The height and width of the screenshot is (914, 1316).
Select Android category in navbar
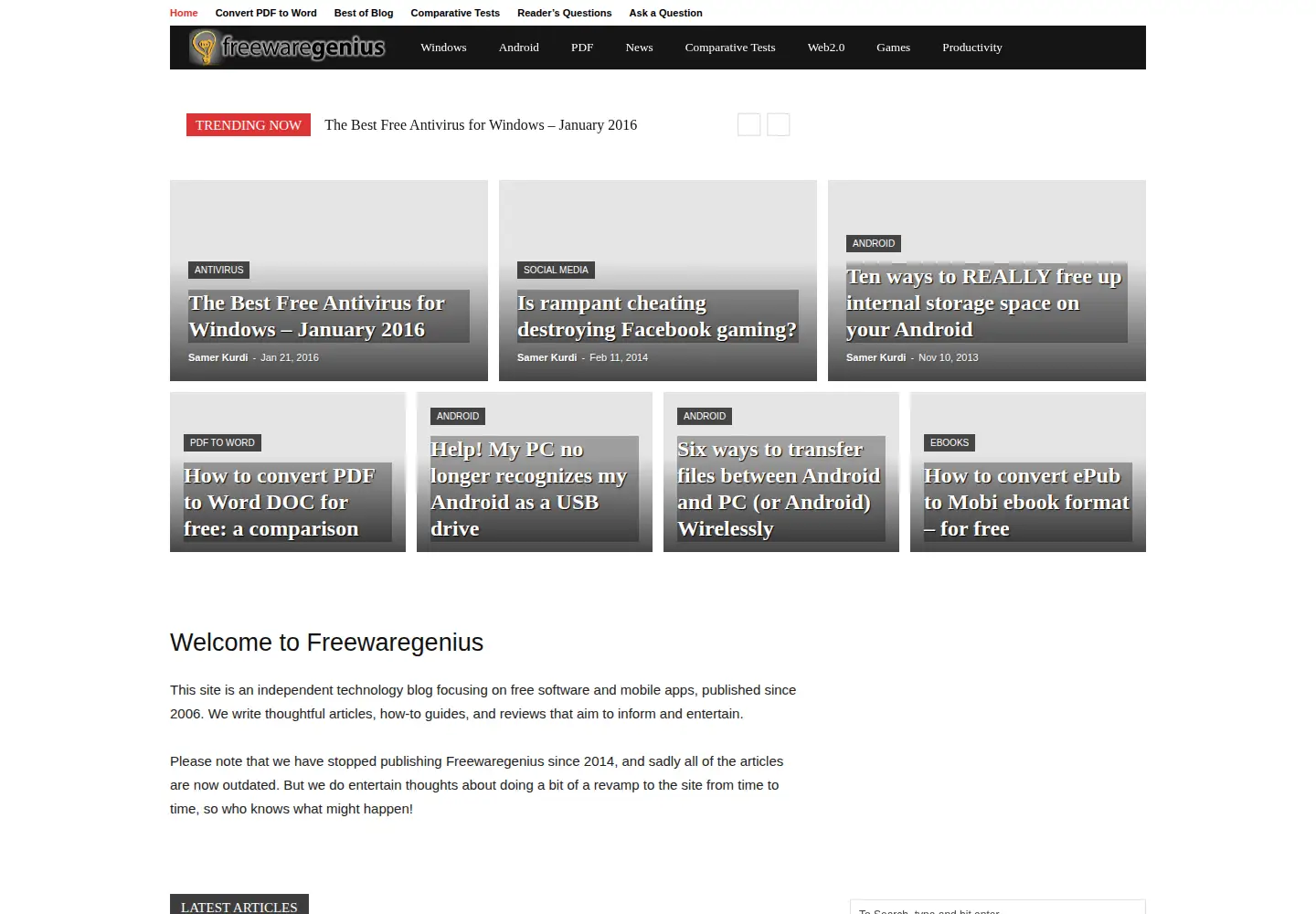pyautogui.click(x=518, y=48)
